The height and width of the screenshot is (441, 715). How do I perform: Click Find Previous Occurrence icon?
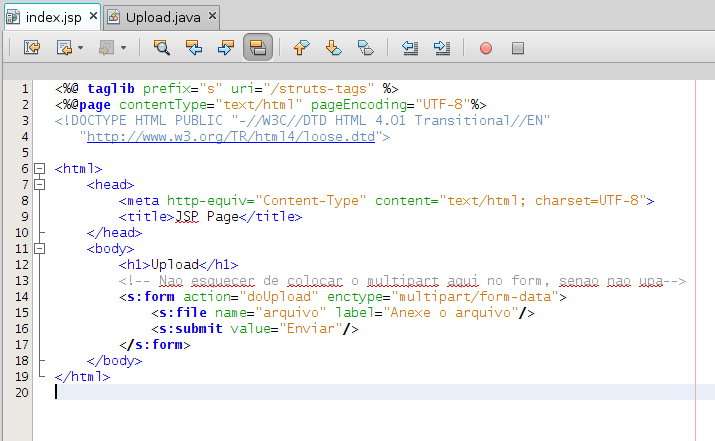pos(194,47)
